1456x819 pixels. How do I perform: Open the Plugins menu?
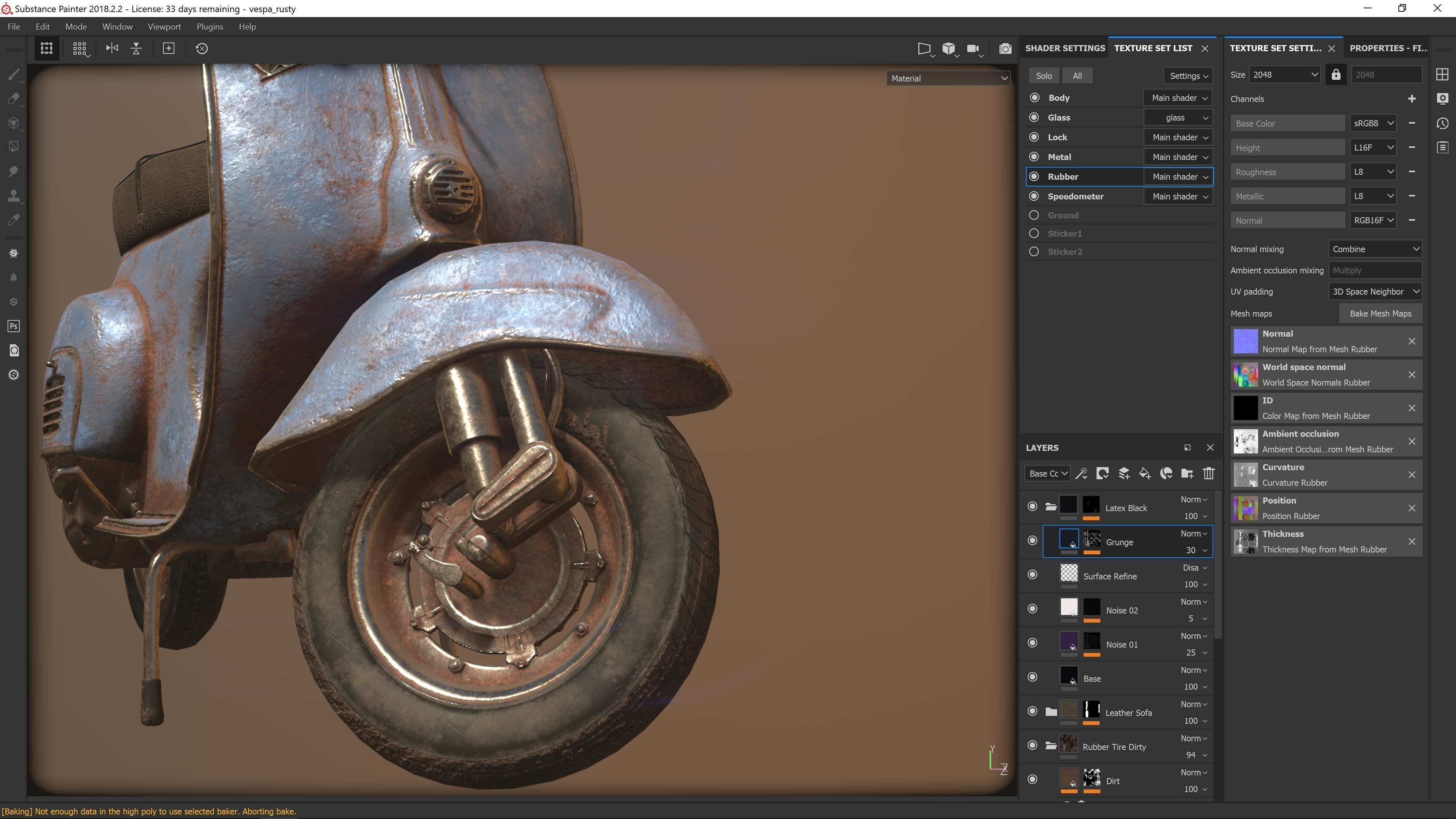(210, 27)
